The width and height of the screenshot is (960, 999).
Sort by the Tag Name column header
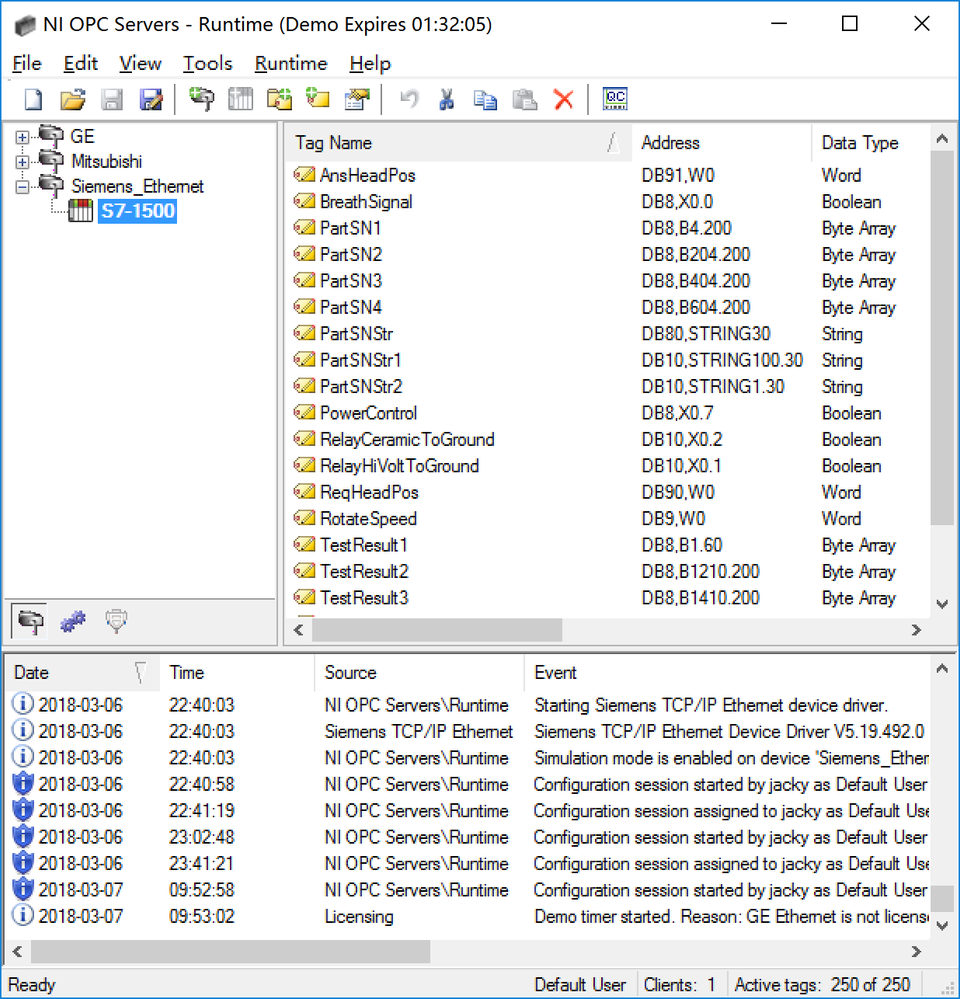coord(457,143)
